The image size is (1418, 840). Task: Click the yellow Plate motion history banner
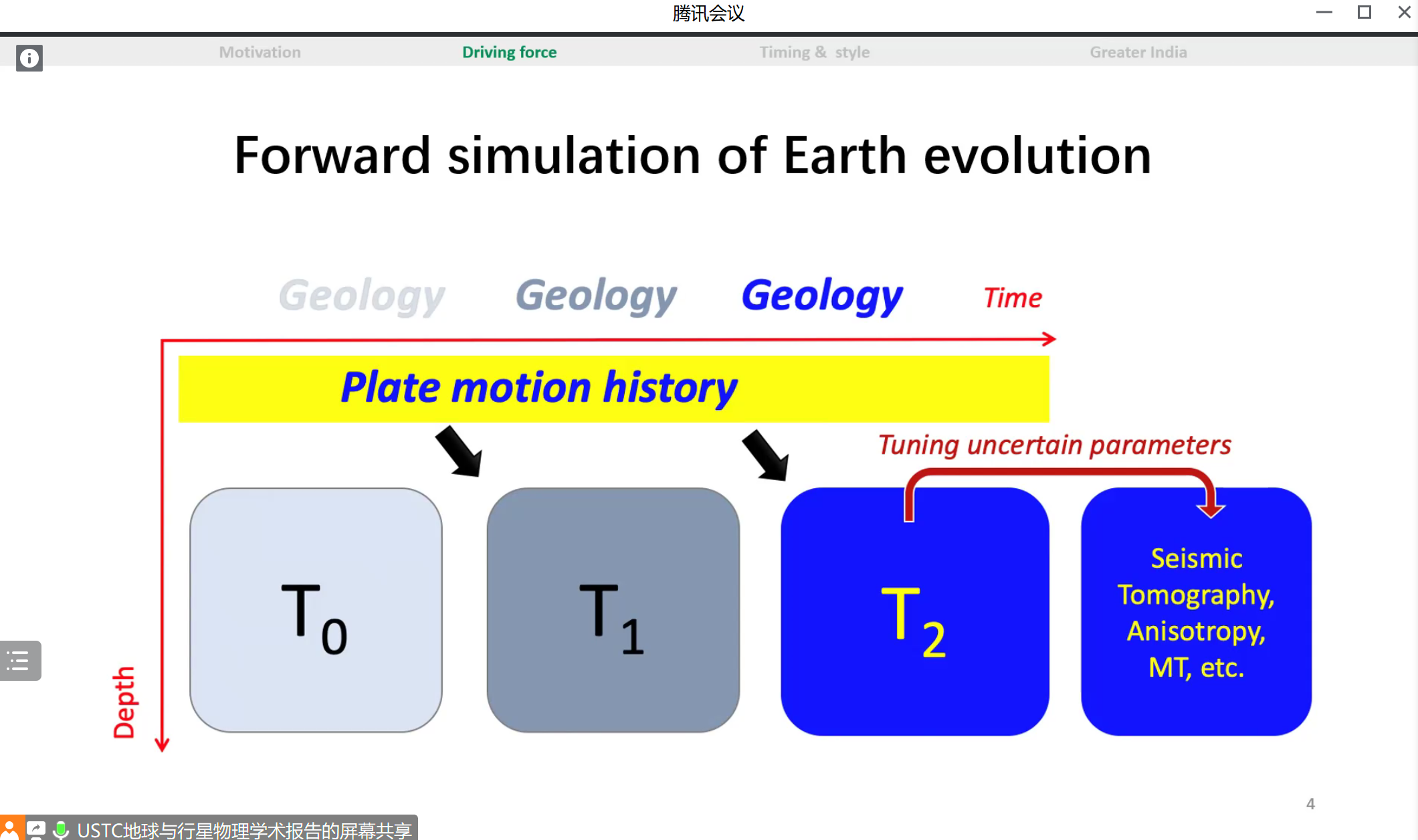[614, 389]
